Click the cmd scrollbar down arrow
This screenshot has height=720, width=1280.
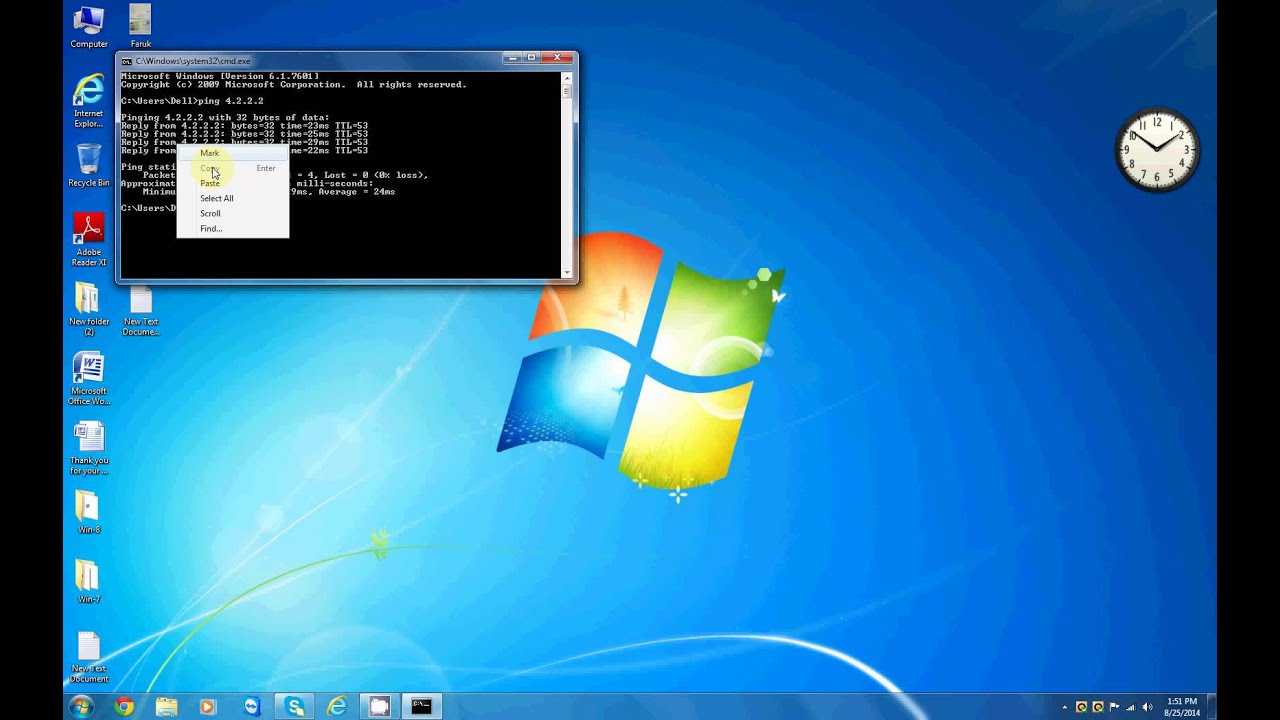567,272
